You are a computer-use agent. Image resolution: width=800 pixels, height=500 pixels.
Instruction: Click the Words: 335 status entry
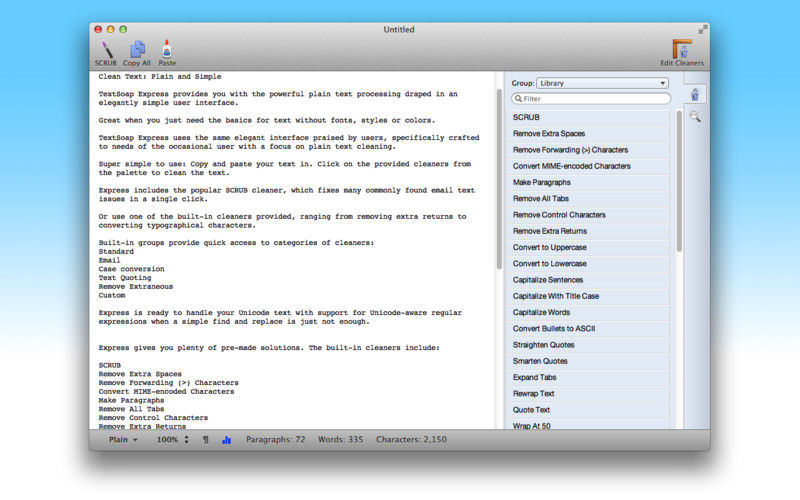341,439
